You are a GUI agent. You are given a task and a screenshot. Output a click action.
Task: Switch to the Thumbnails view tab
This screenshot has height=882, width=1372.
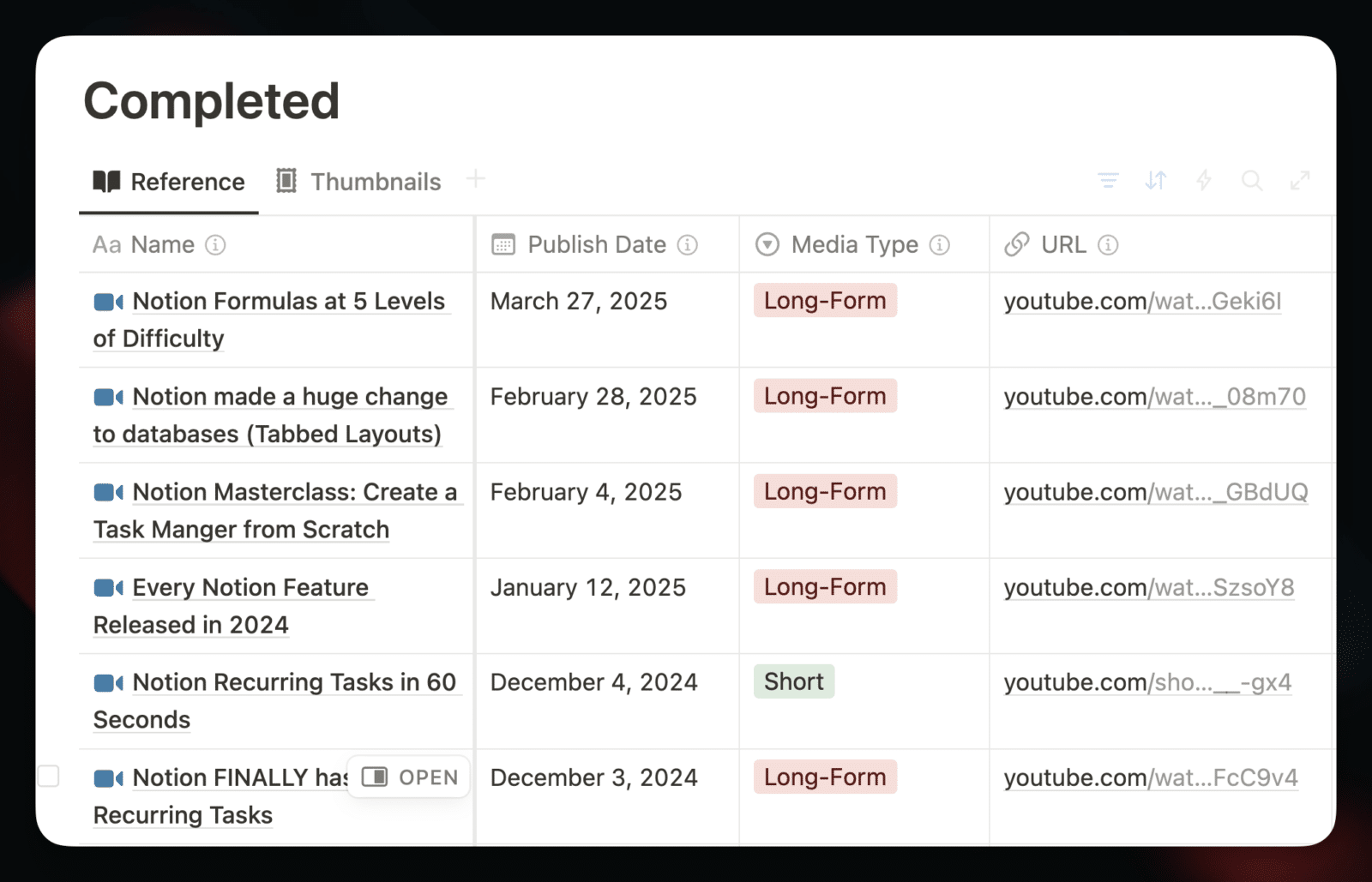358,182
